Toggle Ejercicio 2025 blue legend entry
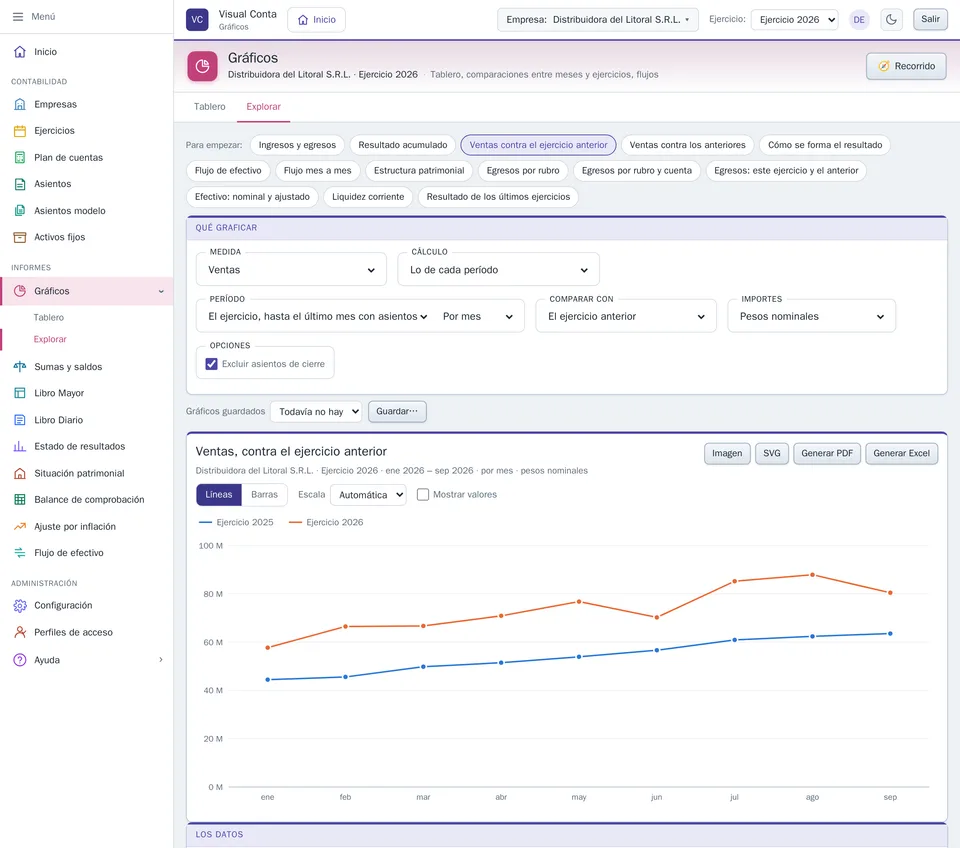 pyautogui.click(x=236, y=522)
